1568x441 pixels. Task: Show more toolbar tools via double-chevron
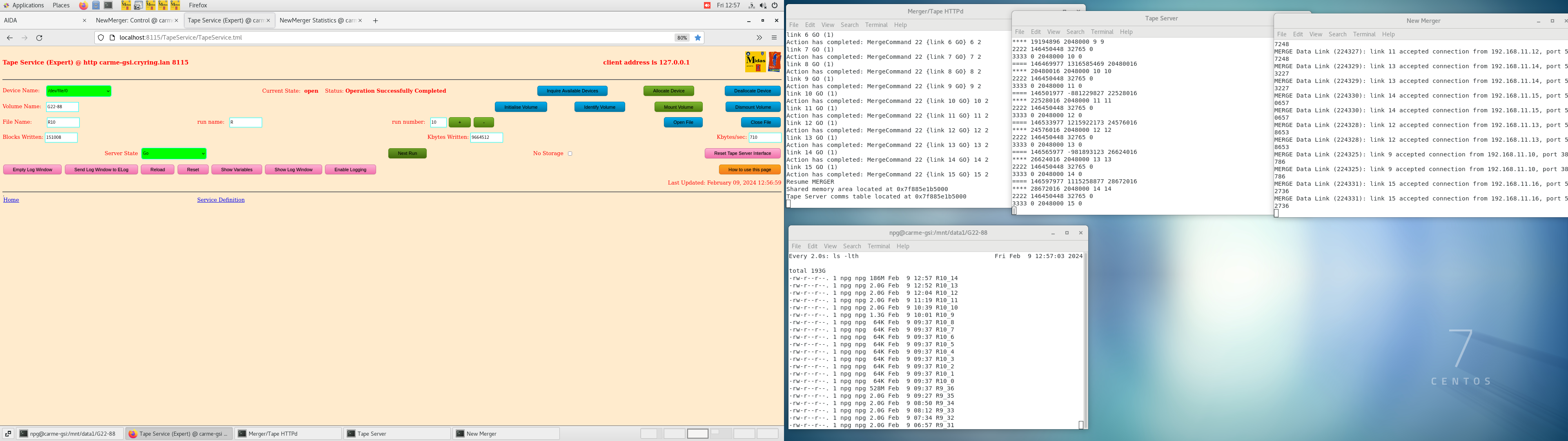759,38
